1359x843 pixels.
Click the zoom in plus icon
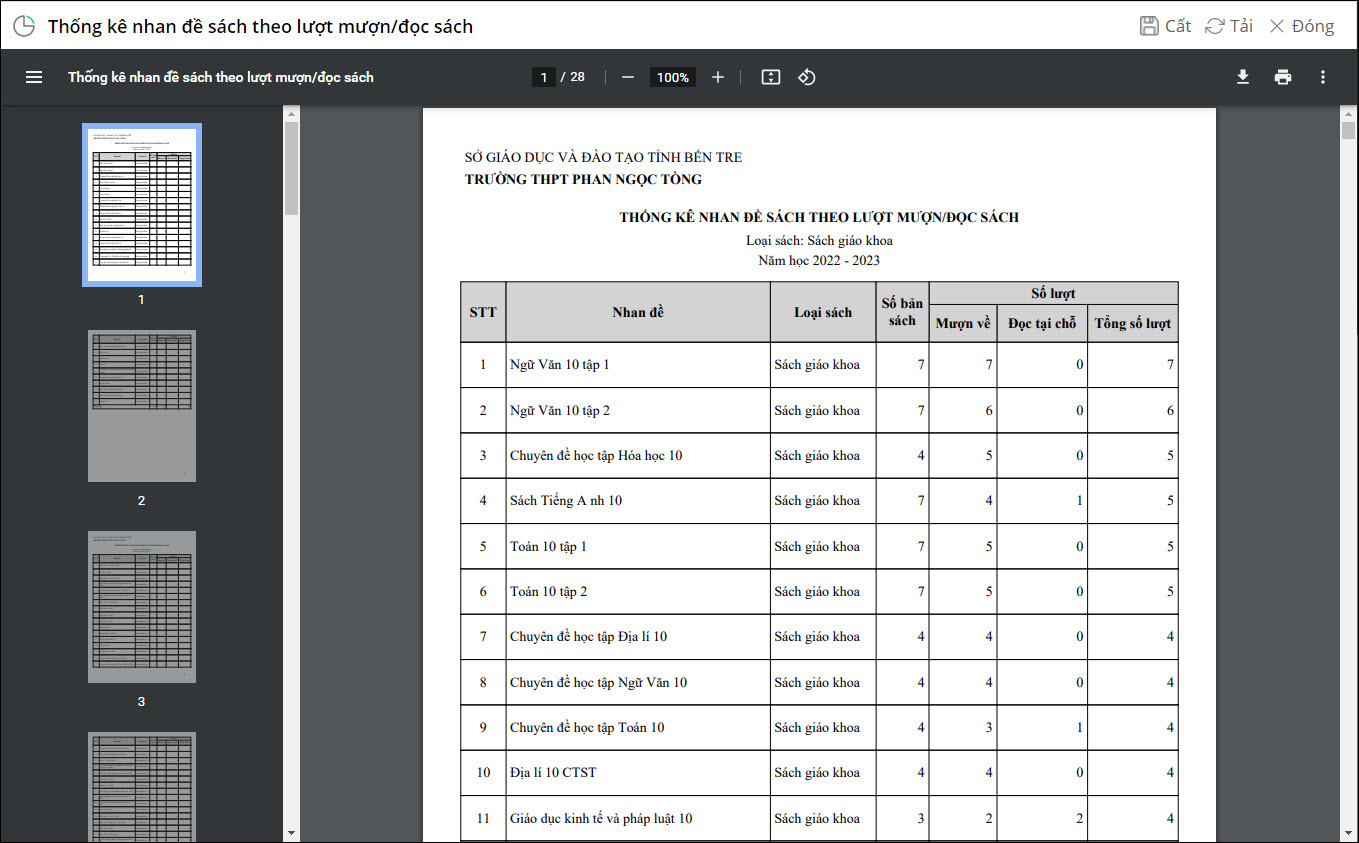[717, 77]
